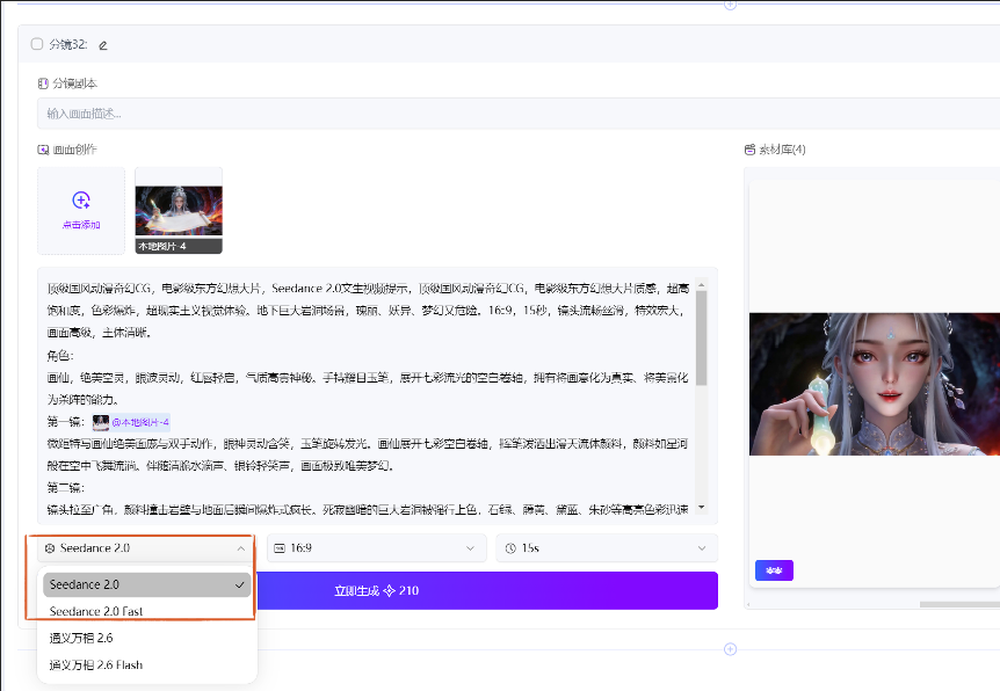Tick the 分镜32 checkbox
The width and height of the screenshot is (1000, 691).
(37, 44)
